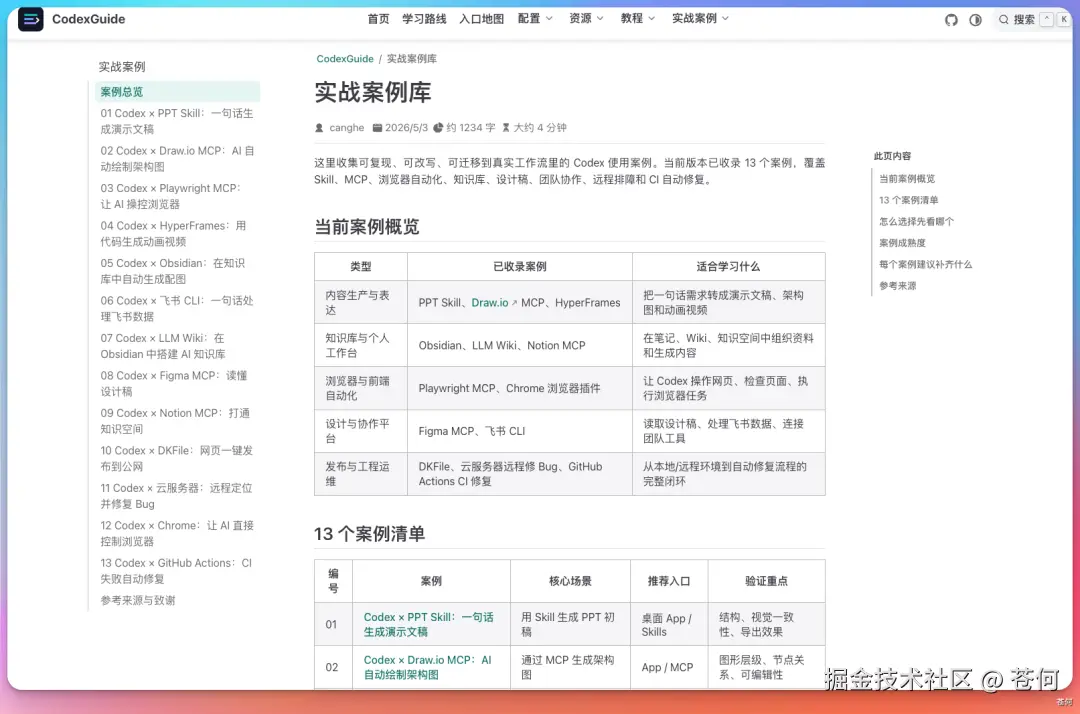Open 入口地图 in the navbar

(x=481, y=19)
